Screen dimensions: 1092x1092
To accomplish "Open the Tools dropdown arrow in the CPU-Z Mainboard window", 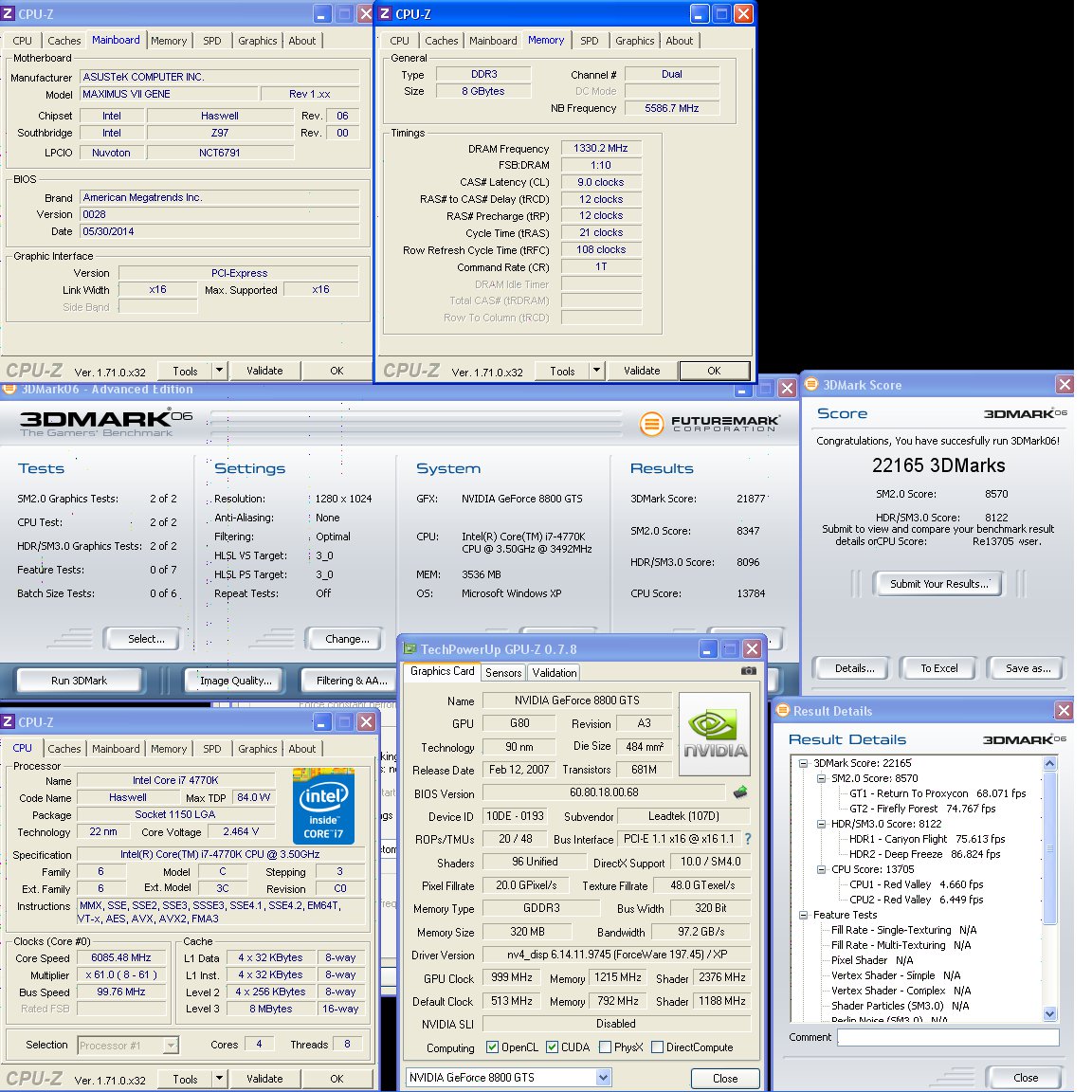I will (x=219, y=371).
